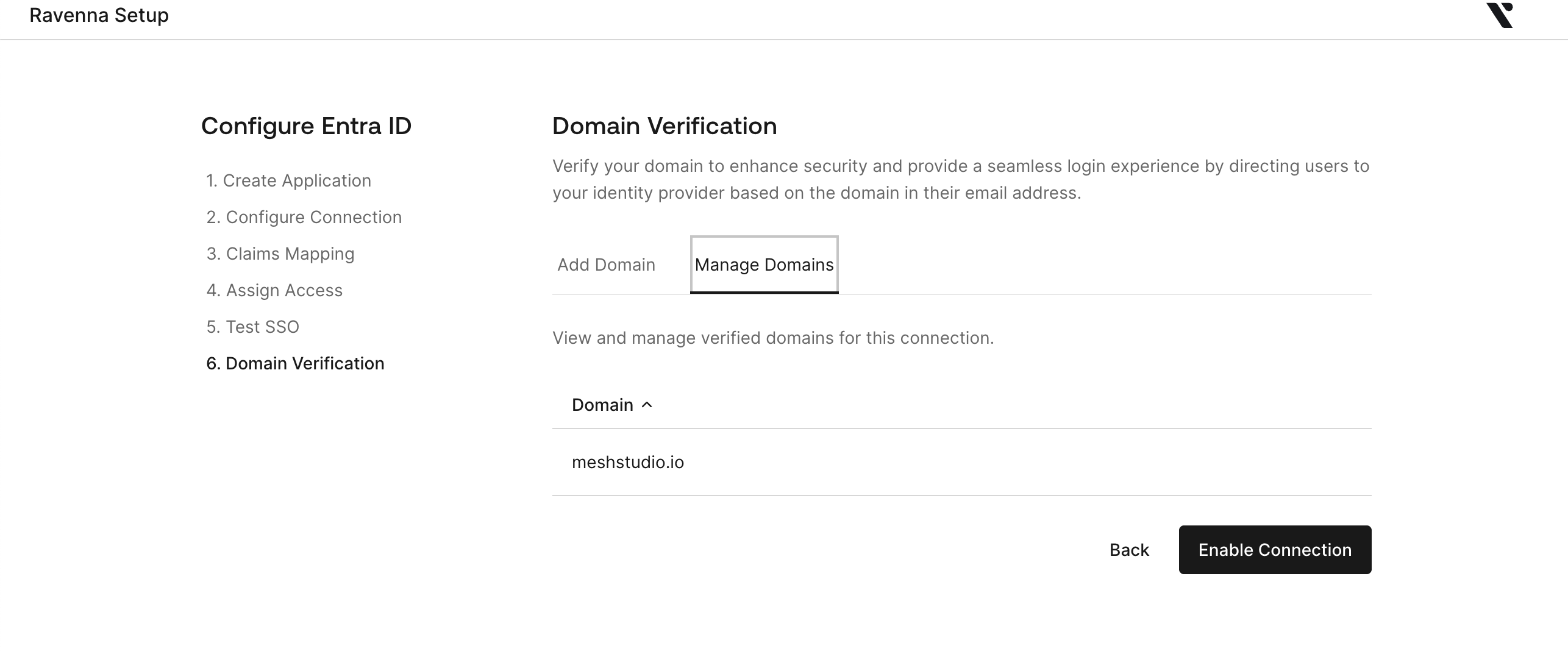Navigate to step 4 Assign Access
The image size is (1568, 651).
274,290
